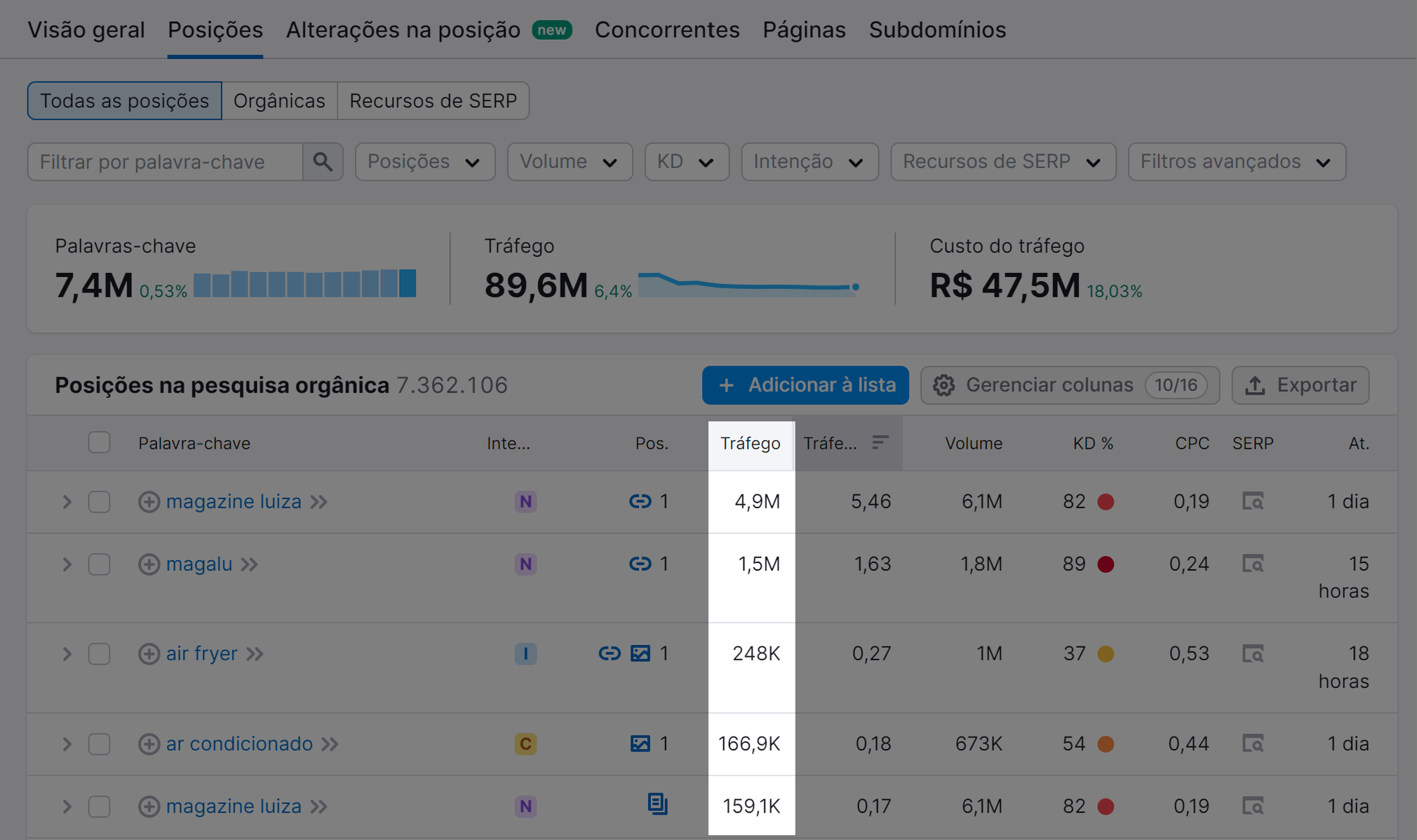The width and height of the screenshot is (1417, 840).
Task: Open the Filtros avançados dropdown
Action: point(1237,162)
